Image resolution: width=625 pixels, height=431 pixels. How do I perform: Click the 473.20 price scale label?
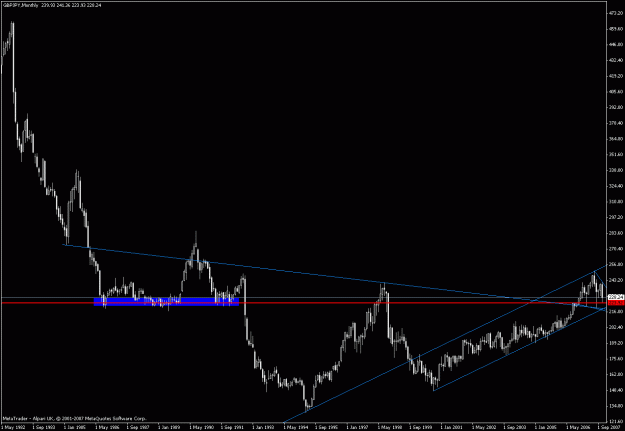[x=616, y=13]
